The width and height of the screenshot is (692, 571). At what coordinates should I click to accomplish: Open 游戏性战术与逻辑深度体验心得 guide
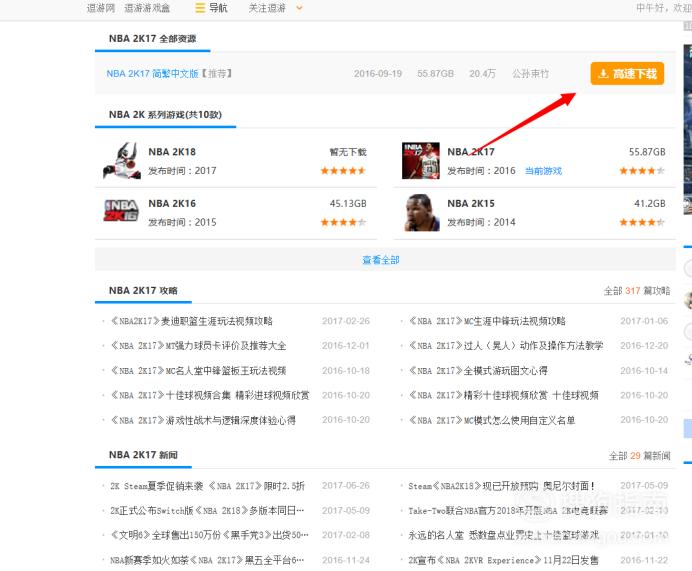pyautogui.click(x=203, y=420)
